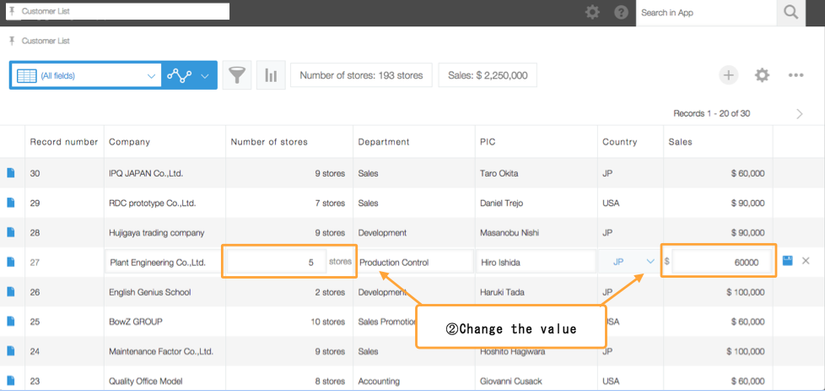Open the JP country dropdown for record 27

[x=629, y=262]
